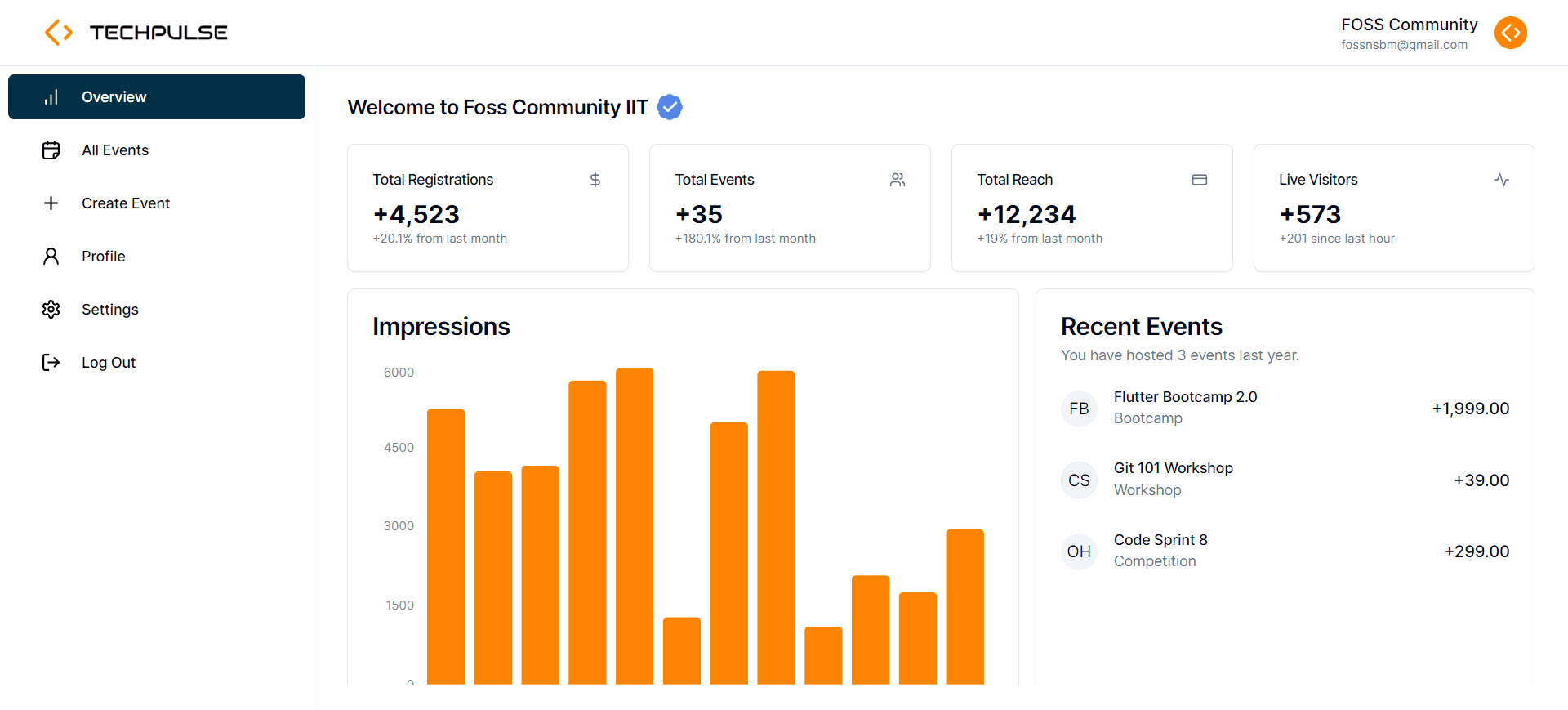
Task: Click users icon in Total Events card
Action: [x=898, y=180]
